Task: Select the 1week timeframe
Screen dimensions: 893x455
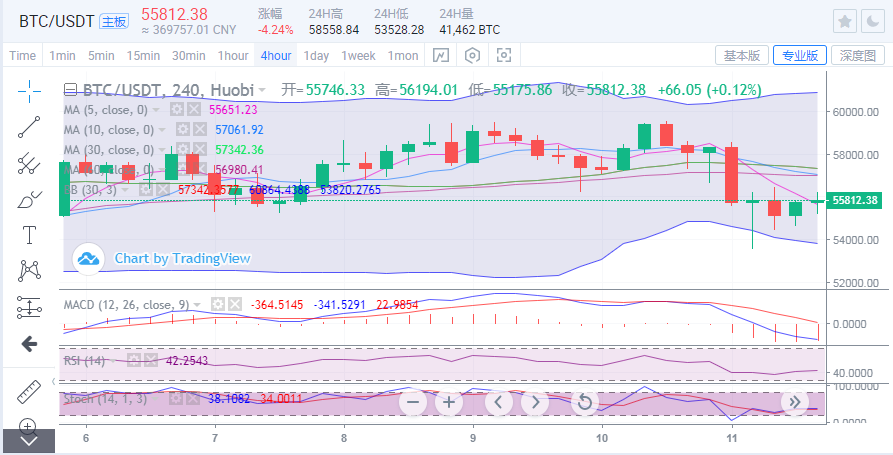Action: click(358, 56)
